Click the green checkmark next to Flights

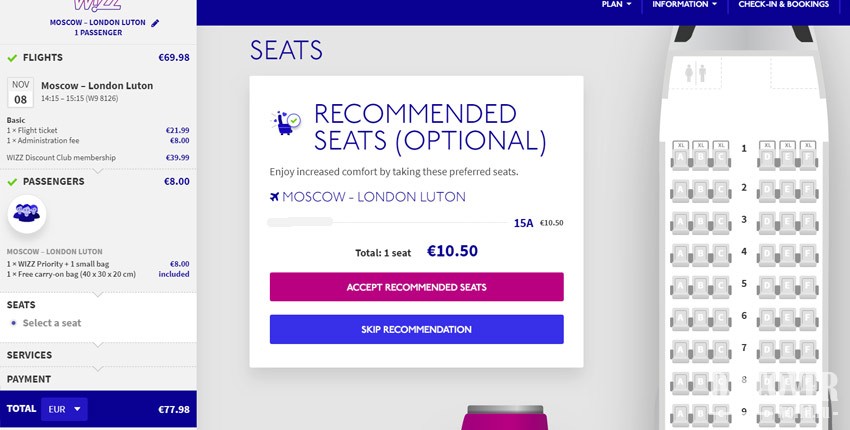[x=12, y=58]
